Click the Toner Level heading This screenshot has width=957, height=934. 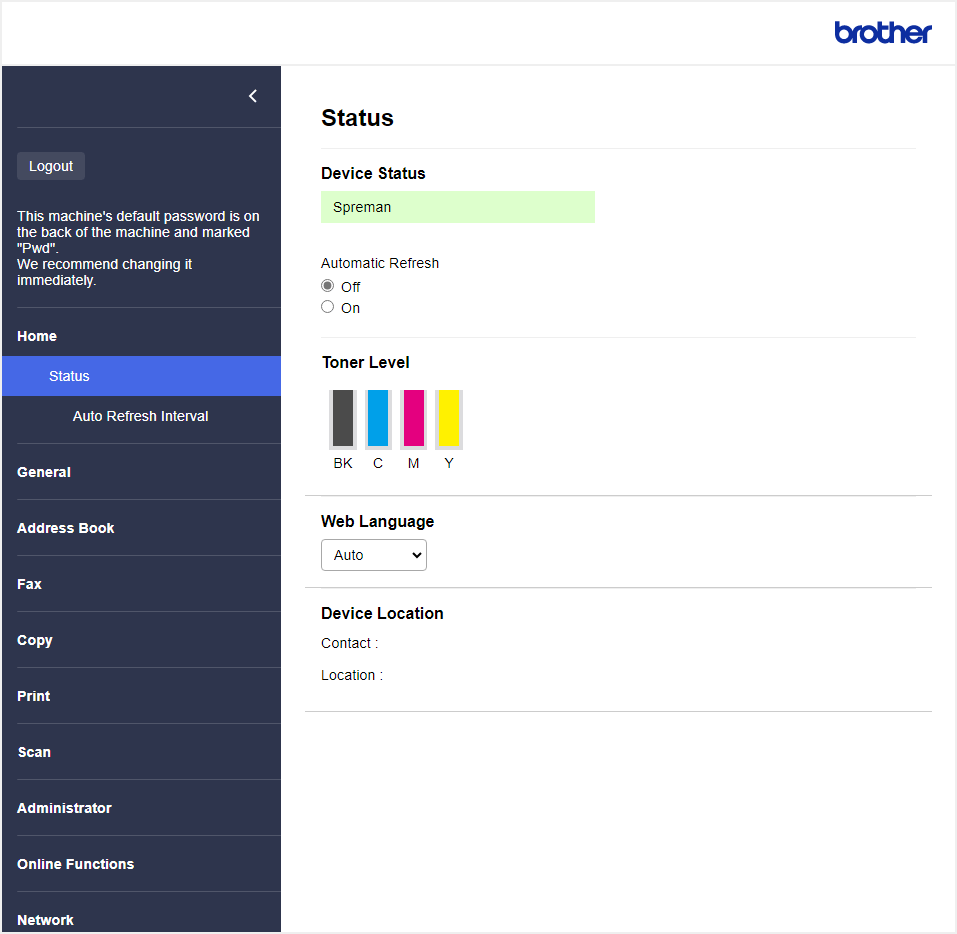point(366,363)
